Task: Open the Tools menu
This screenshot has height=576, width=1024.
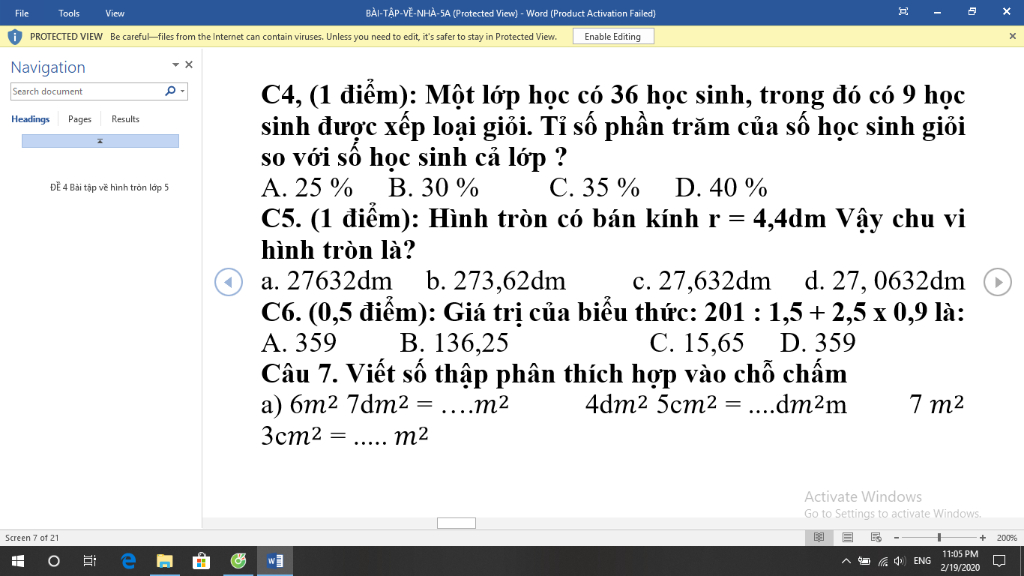Action: [69, 13]
